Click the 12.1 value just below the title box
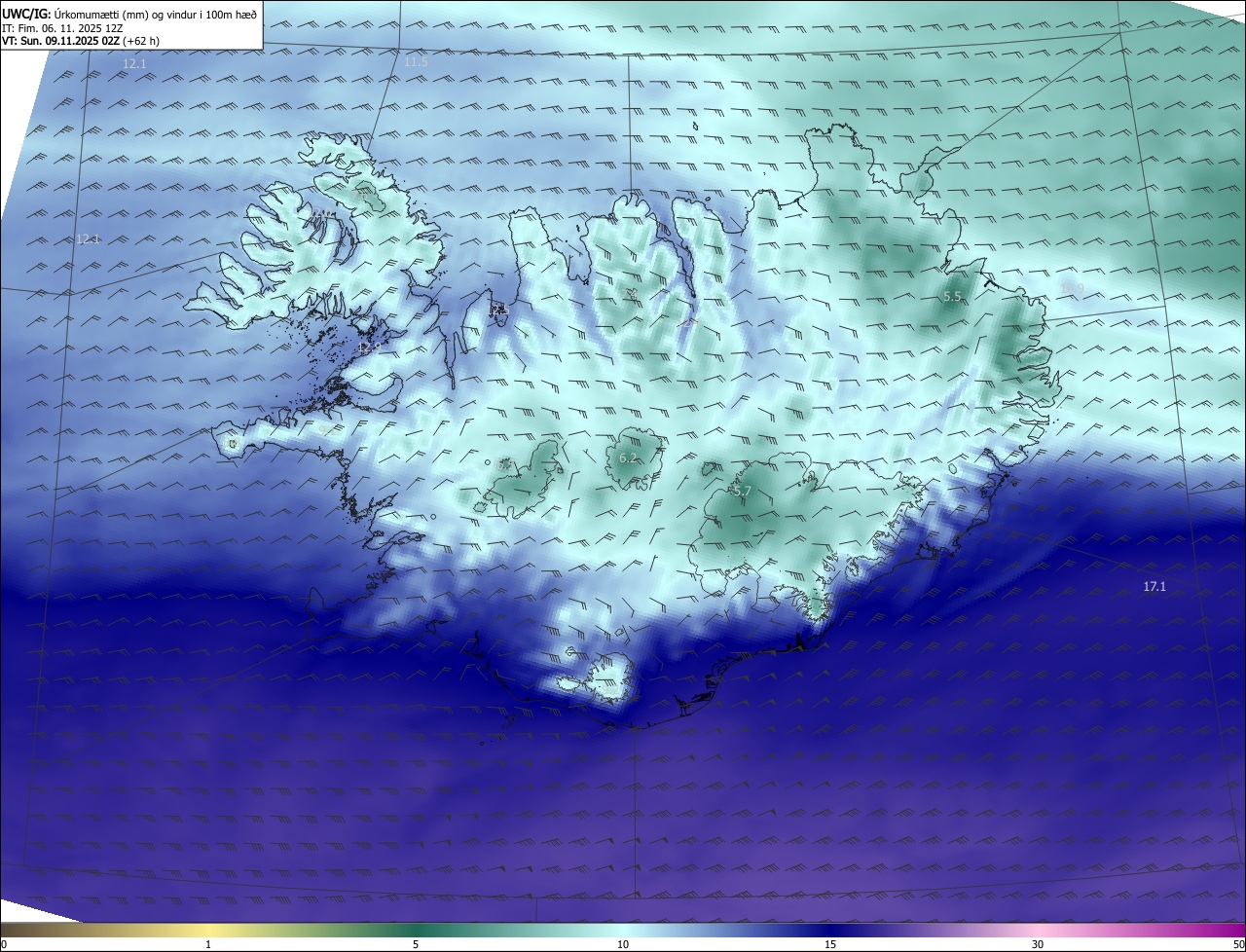Image resolution: width=1246 pixels, height=952 pixels. [134, 64]
